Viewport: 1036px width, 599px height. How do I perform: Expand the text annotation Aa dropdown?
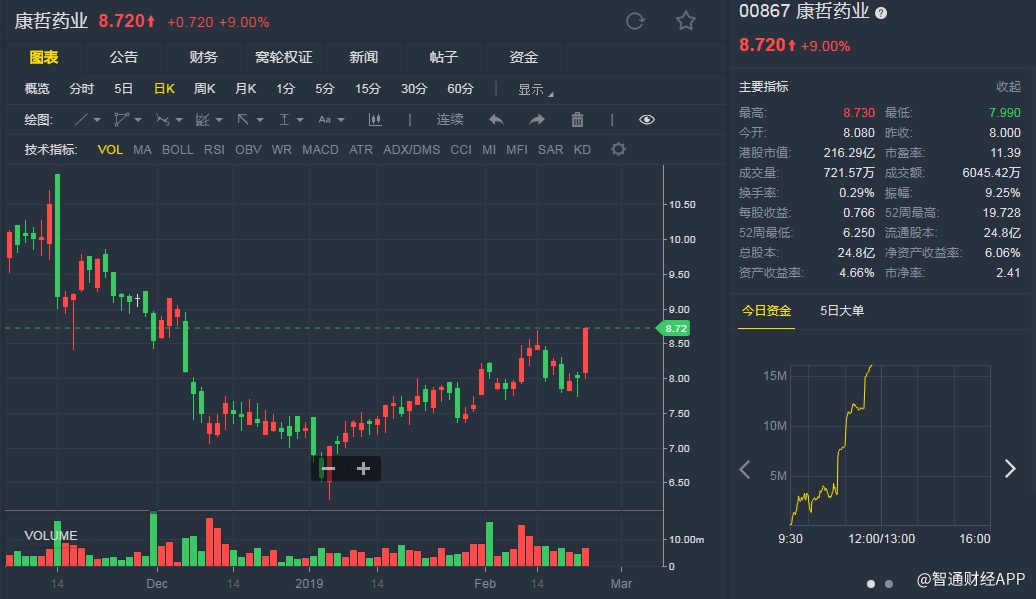pyautogui.click(x=331, y=120)
